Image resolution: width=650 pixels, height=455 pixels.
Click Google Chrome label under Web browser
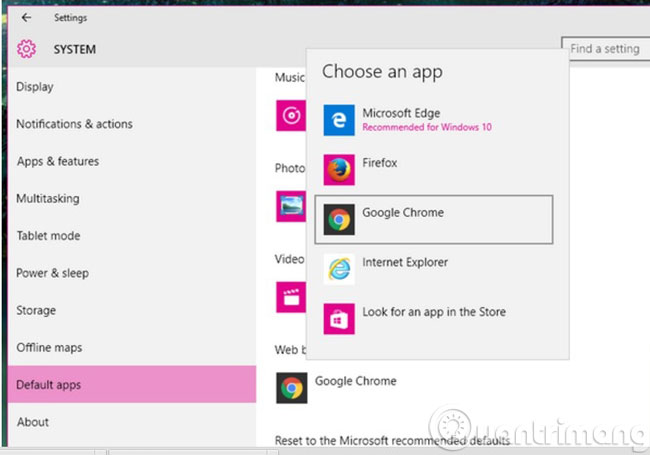[x=356, y=381]
